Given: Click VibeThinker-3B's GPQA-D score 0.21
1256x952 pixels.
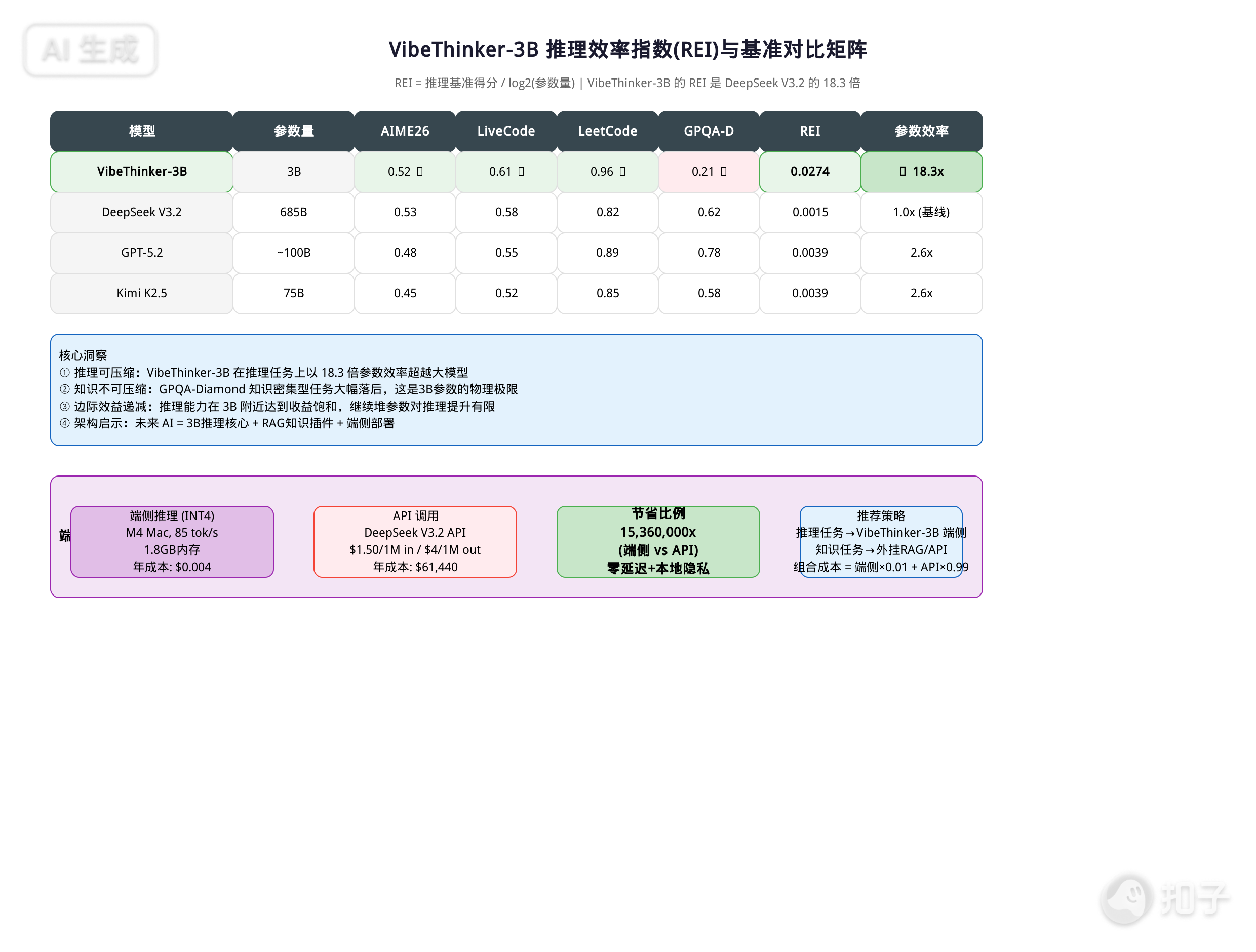Looking at the screenshot, I should (x=709, y=172).
